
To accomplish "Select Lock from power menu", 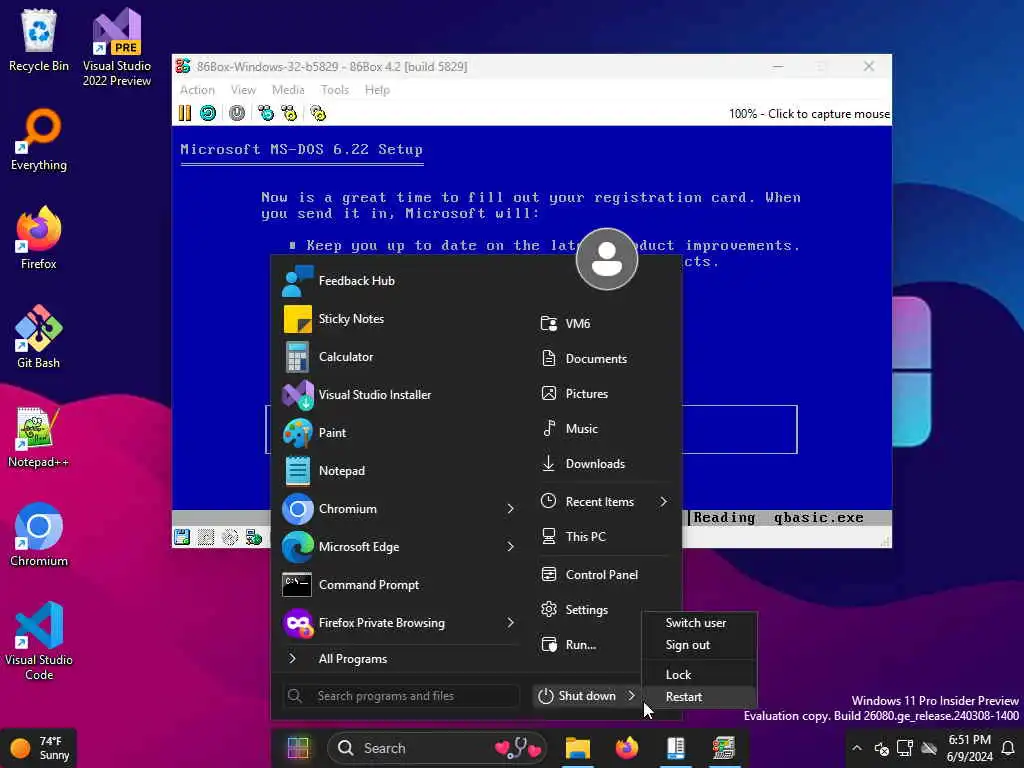I will point(699,675).
